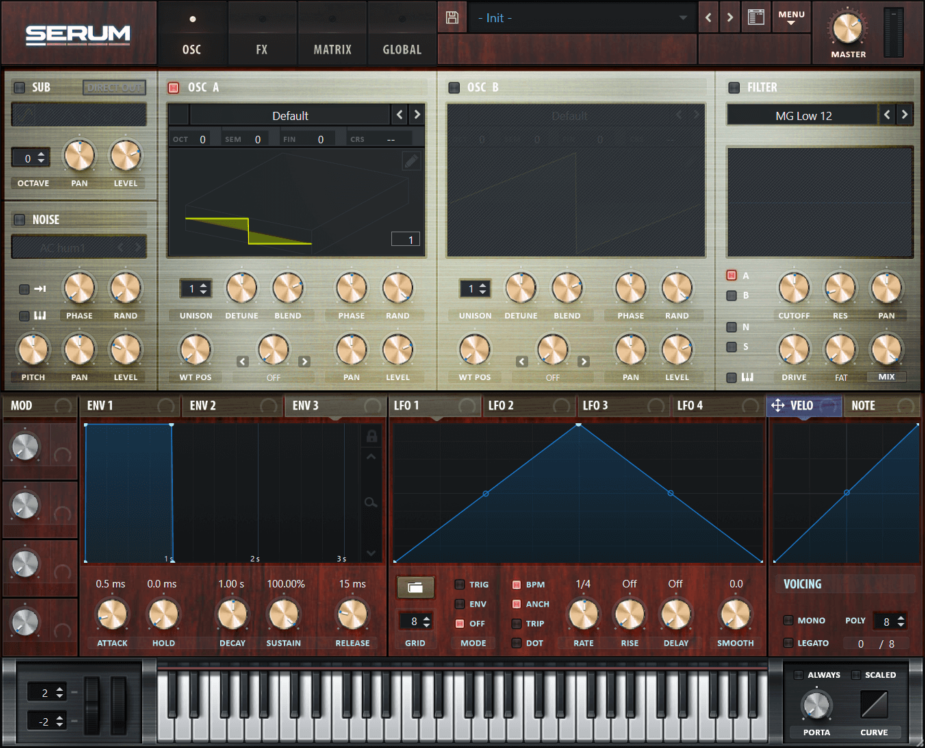Select previous OSC A wavetable arrow
Viewport: 925px width, 748px height.
coord(399,114)
